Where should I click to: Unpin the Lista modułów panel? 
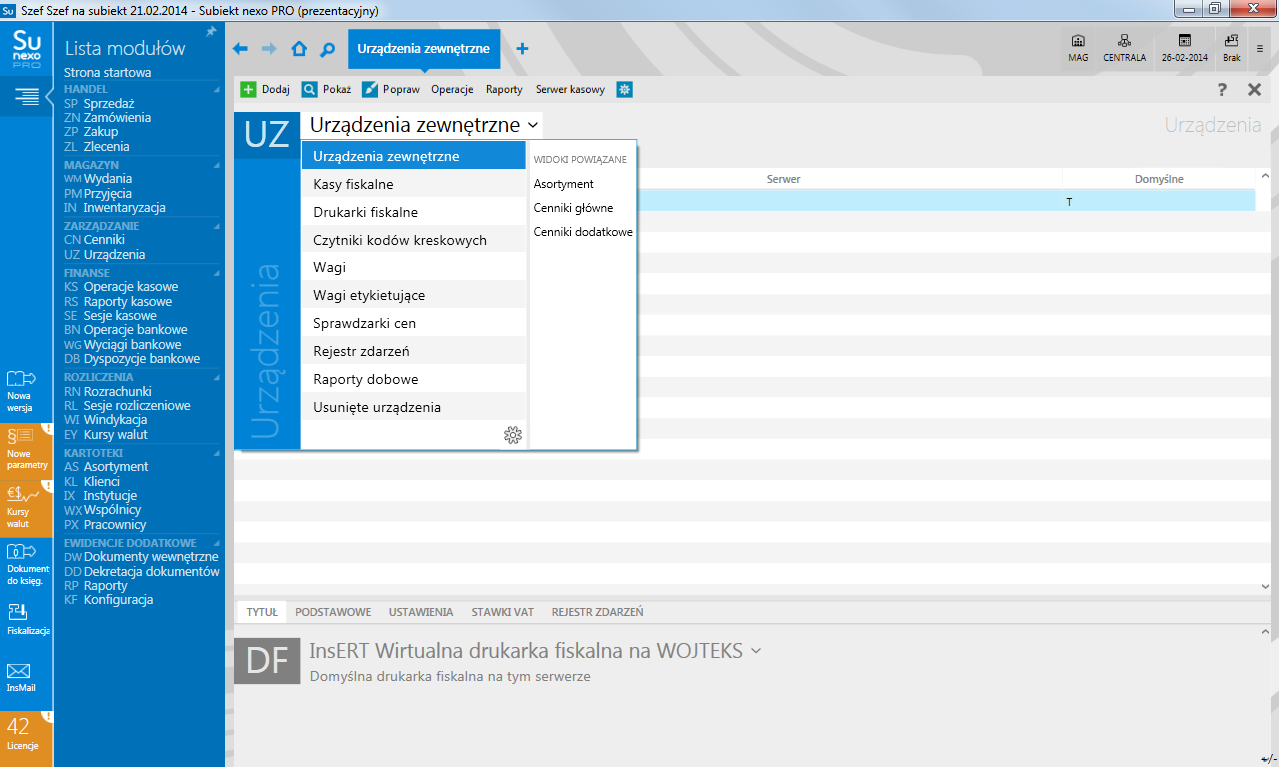211,32
